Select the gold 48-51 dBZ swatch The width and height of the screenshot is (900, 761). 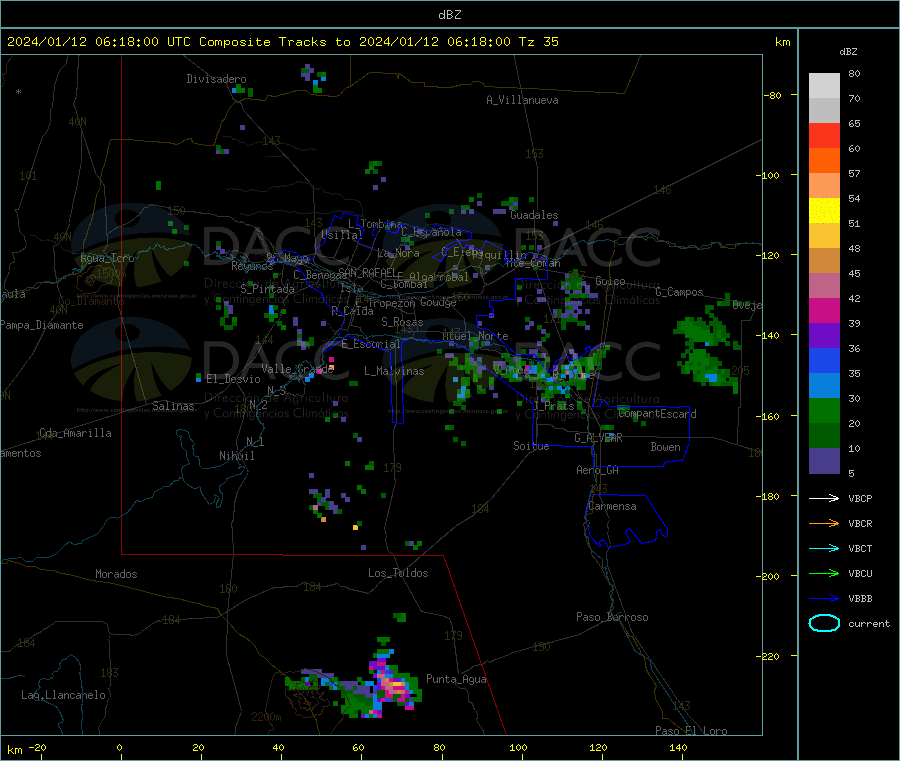tap(824, 236)
